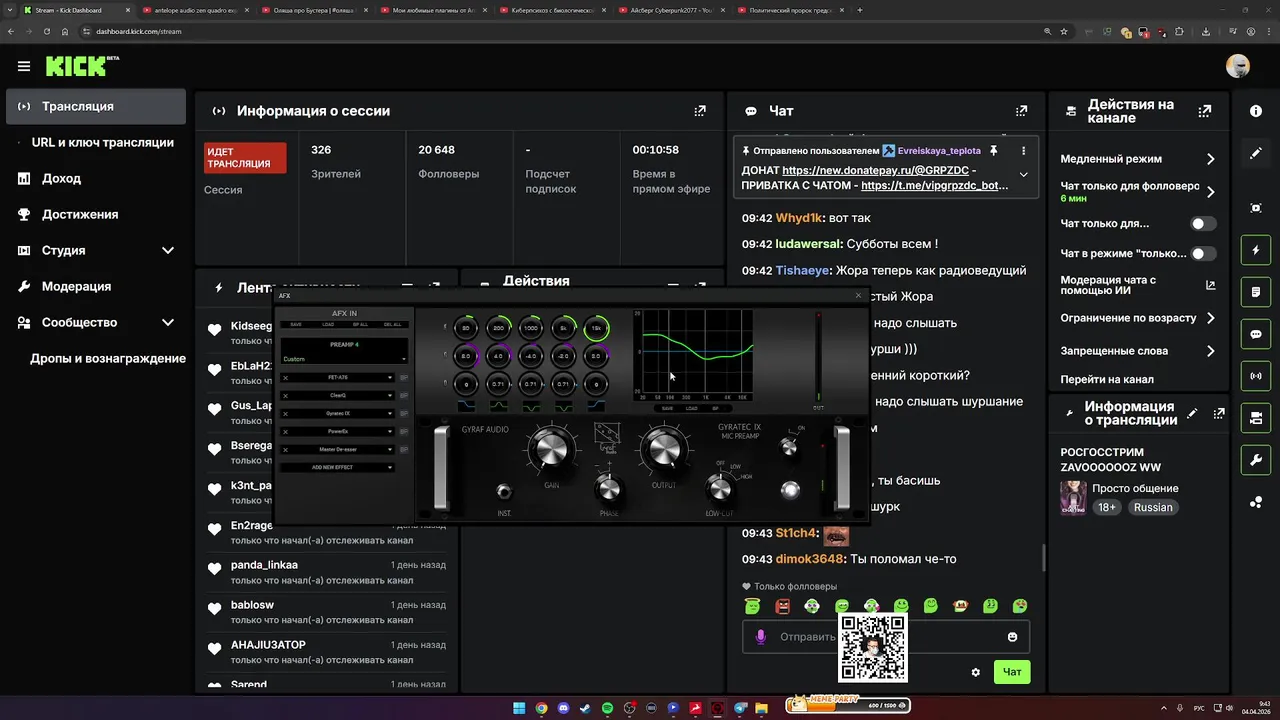Click the info icon in the right rail
1280x720 pixels.
[x=1256, y=111]
